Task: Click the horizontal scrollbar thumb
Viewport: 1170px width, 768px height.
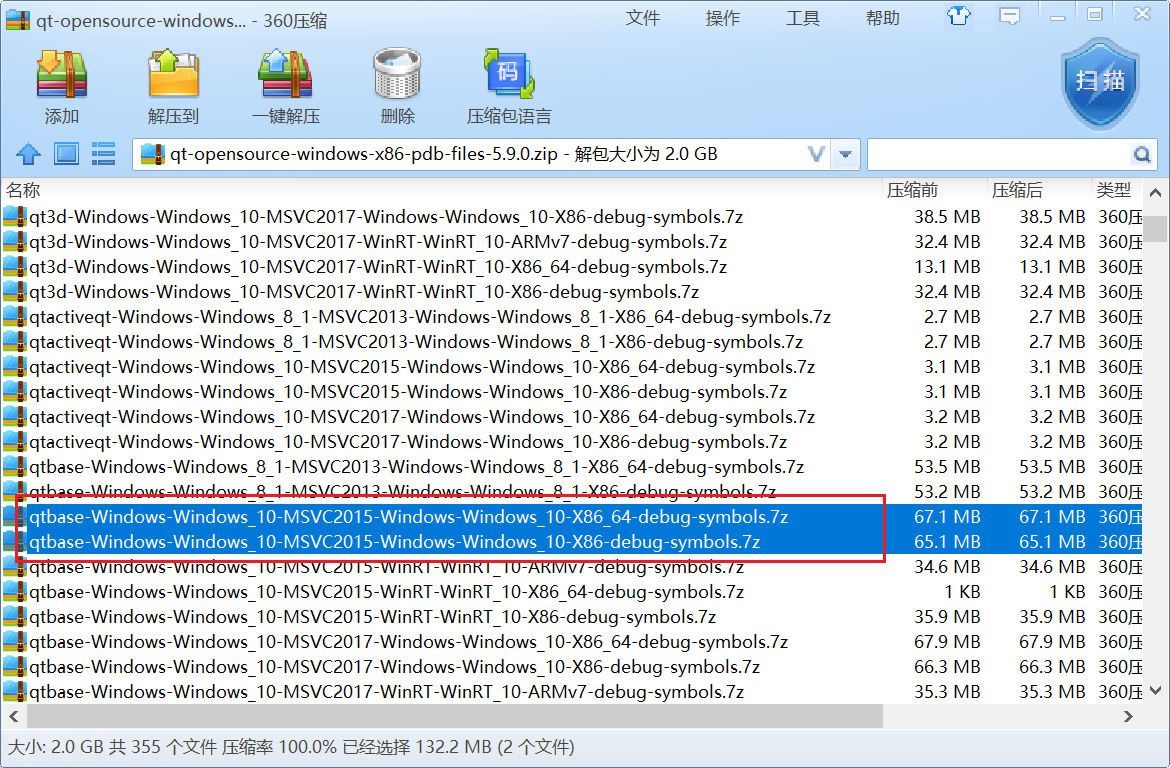Action: (x=455, y=717)
